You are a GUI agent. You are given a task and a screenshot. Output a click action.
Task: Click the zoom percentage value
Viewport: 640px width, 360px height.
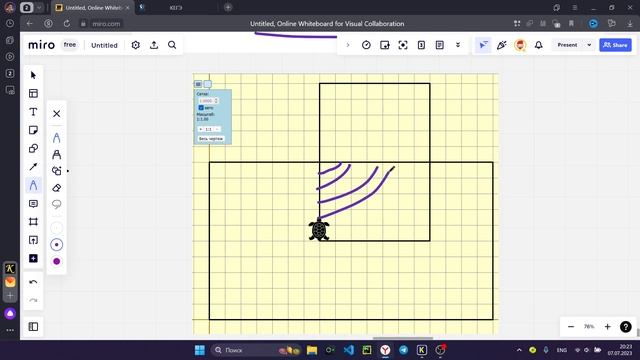[x=589, y=327]
